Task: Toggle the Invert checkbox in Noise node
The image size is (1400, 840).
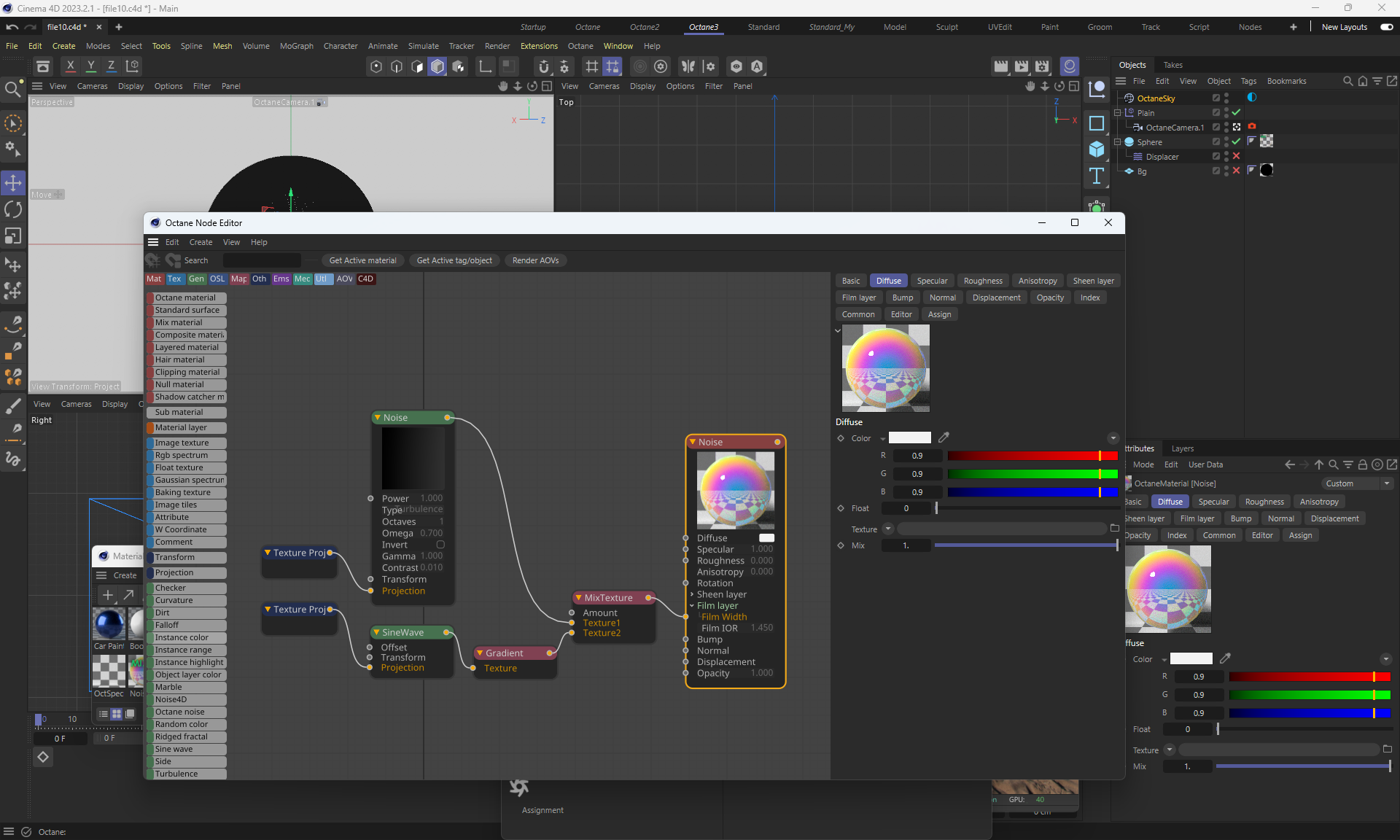Action: (440, 545)
